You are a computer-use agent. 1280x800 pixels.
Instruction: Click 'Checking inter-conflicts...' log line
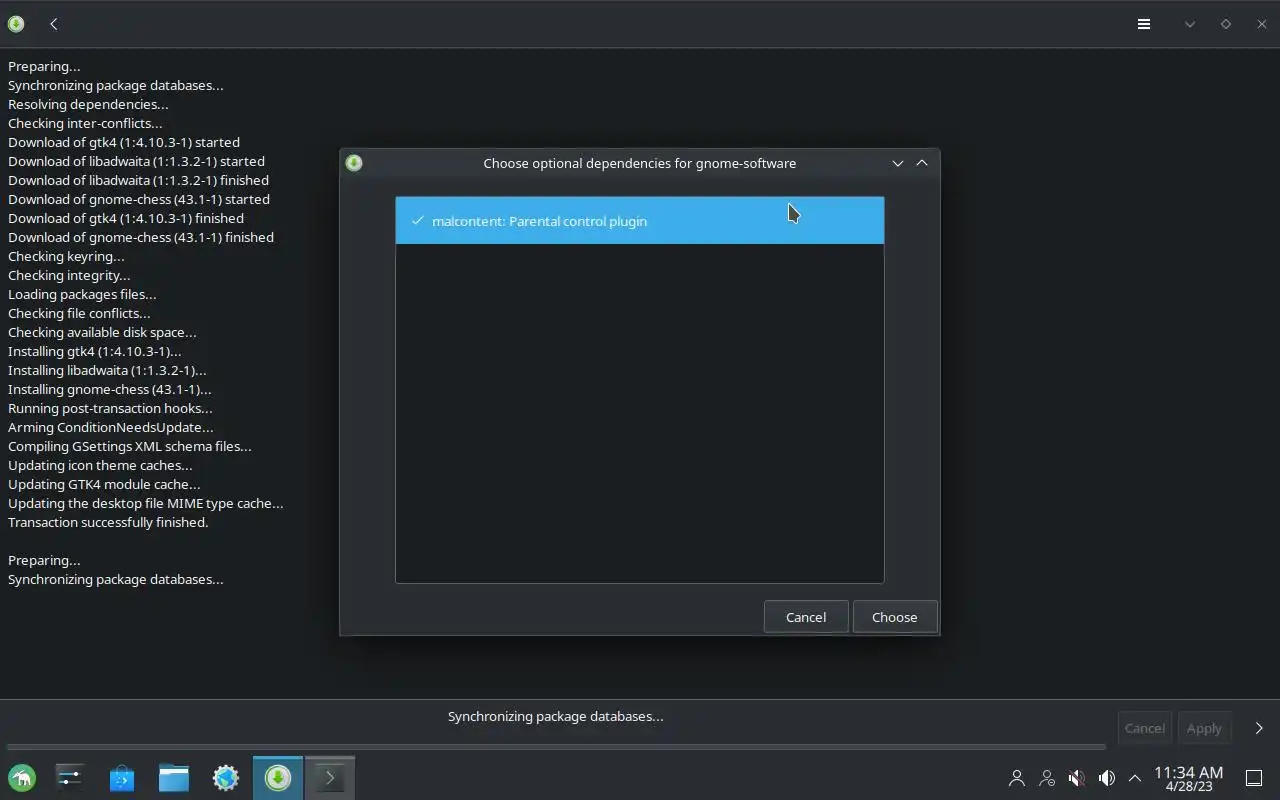click(x=85, y=123)
